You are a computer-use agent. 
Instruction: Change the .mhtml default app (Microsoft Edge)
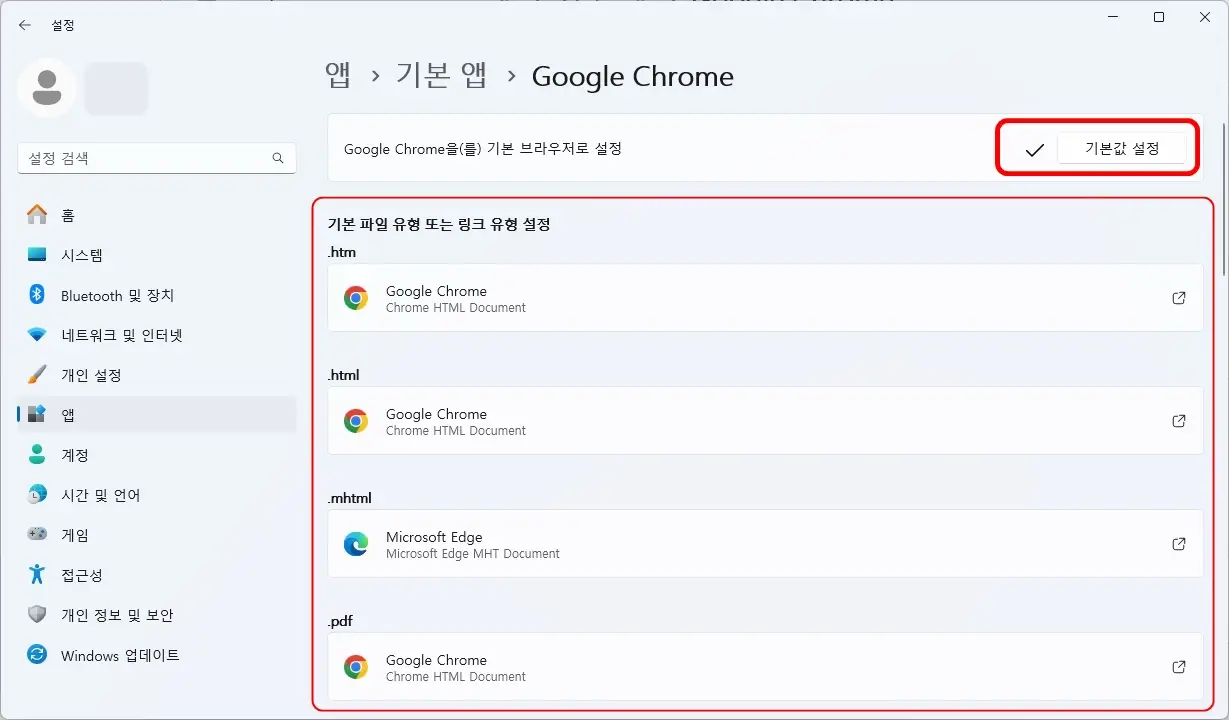click(765, 544)
